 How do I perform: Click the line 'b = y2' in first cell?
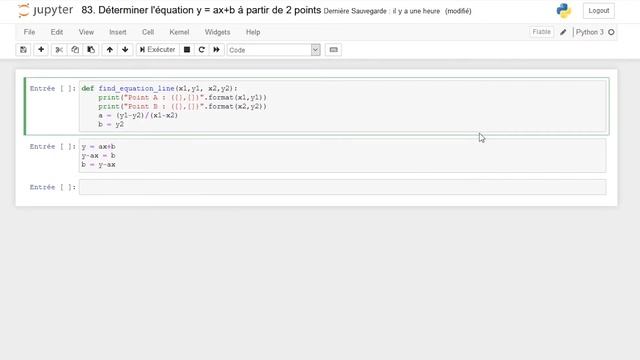pos(111,124)
